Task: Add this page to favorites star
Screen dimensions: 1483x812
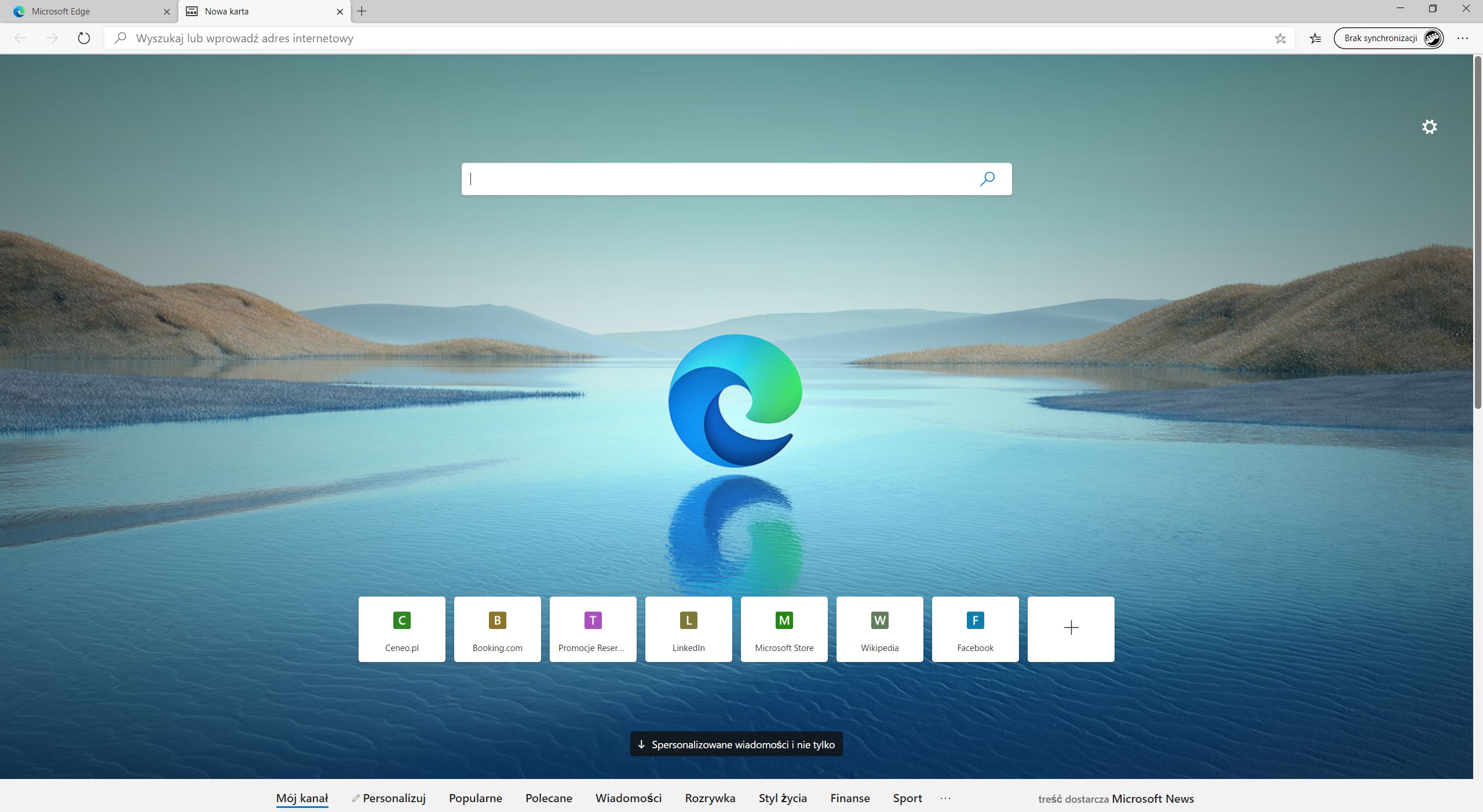Action: (x=1280, y=38)
